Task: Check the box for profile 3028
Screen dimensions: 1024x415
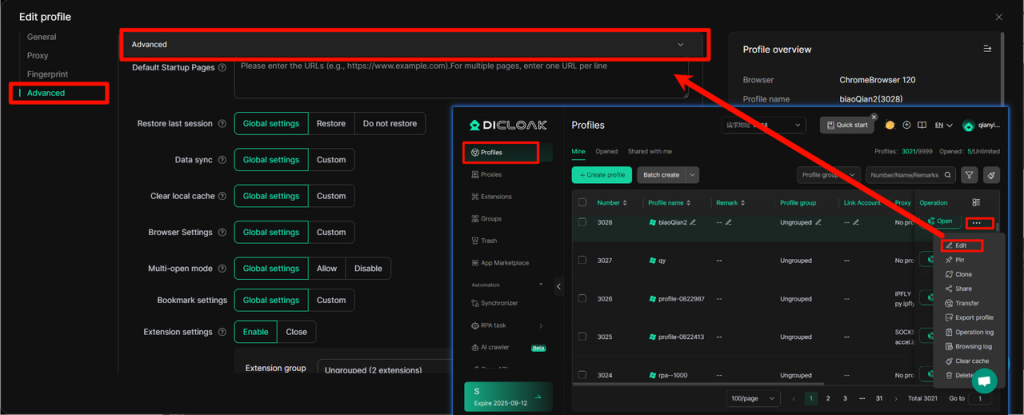Action: click(582, 222)
